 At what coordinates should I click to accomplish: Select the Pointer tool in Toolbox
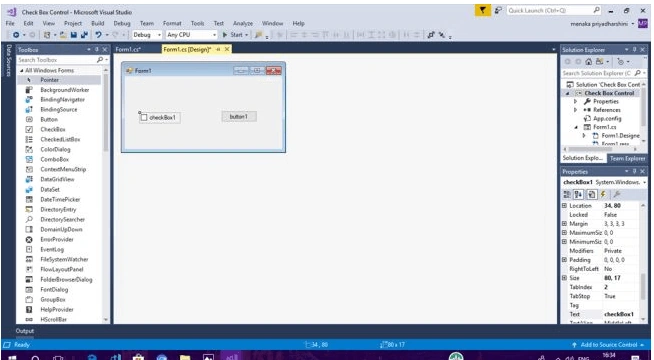[x=49, y=80]
